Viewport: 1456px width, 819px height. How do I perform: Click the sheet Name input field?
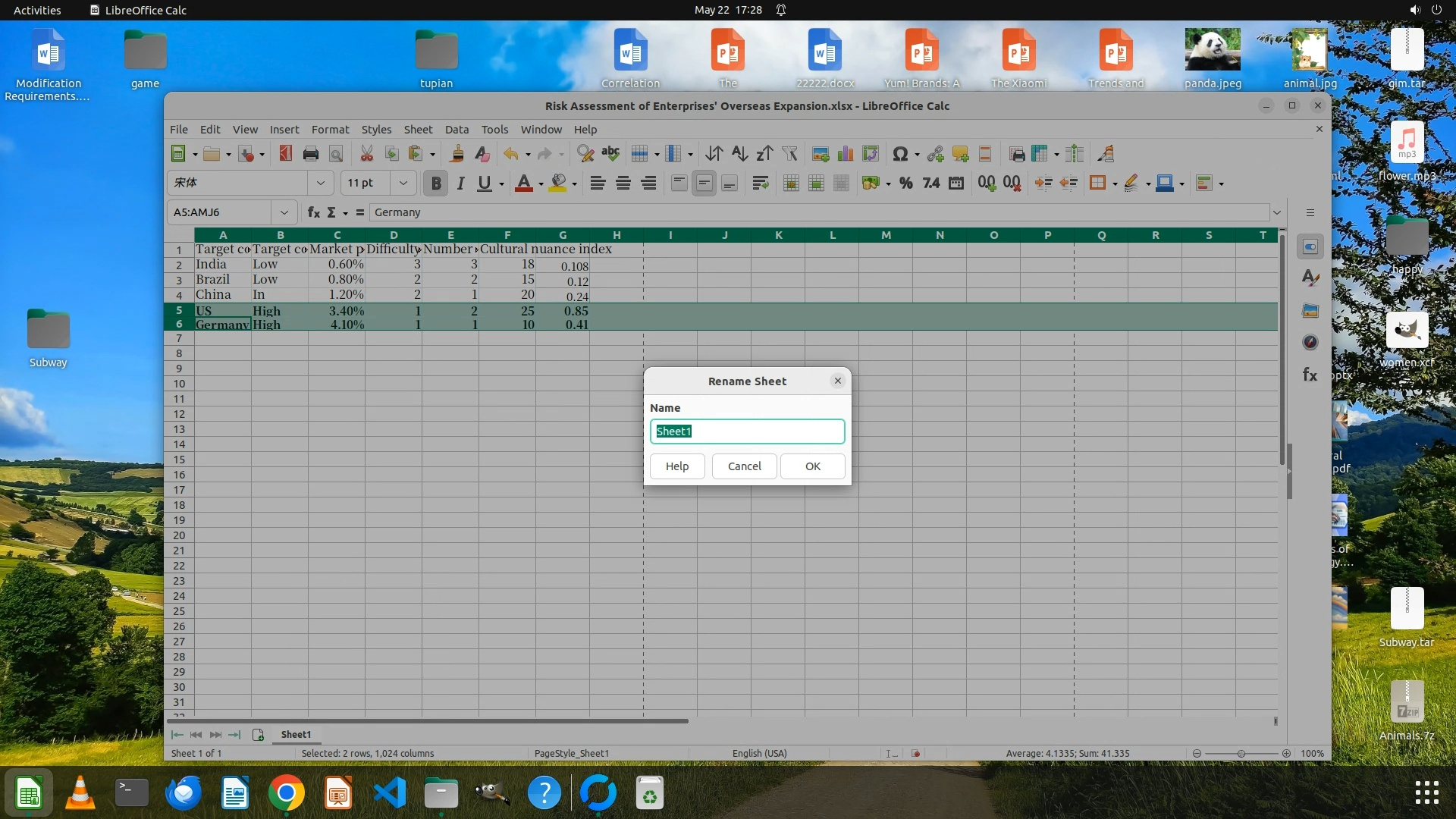[746, 431]
